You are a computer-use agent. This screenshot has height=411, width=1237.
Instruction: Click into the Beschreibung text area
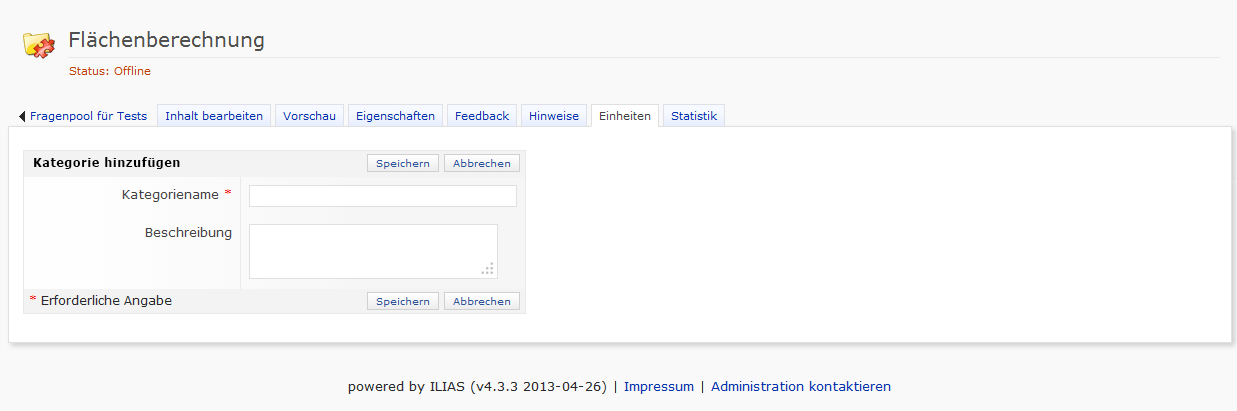pos(372,251)
